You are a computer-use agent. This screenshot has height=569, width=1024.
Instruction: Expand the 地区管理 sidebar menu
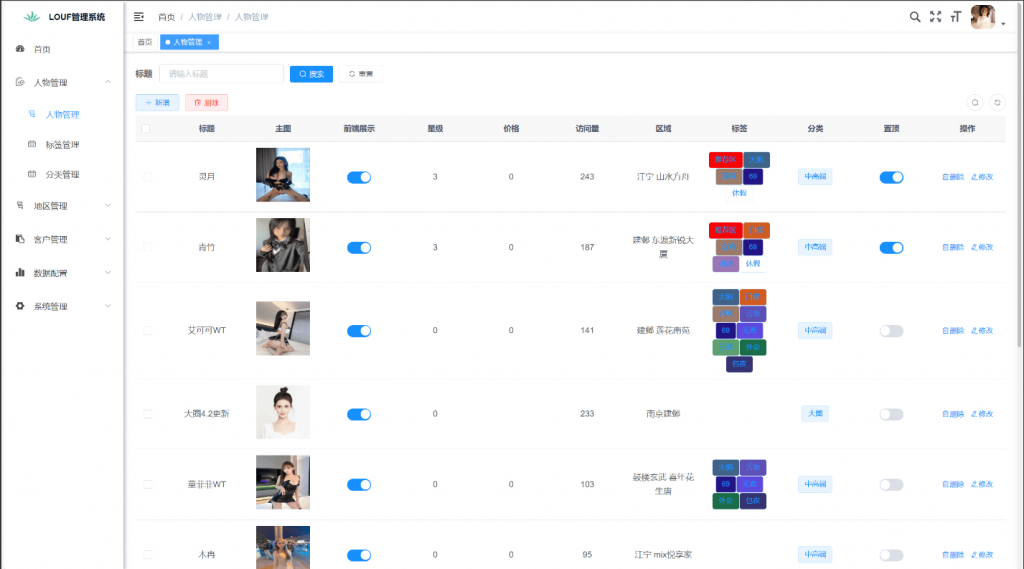65,206
